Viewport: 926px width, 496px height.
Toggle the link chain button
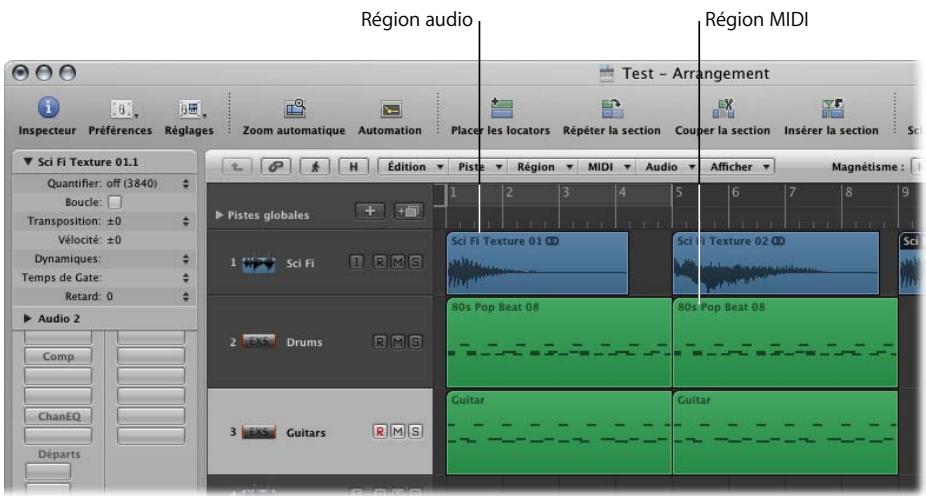pos(276,167)
